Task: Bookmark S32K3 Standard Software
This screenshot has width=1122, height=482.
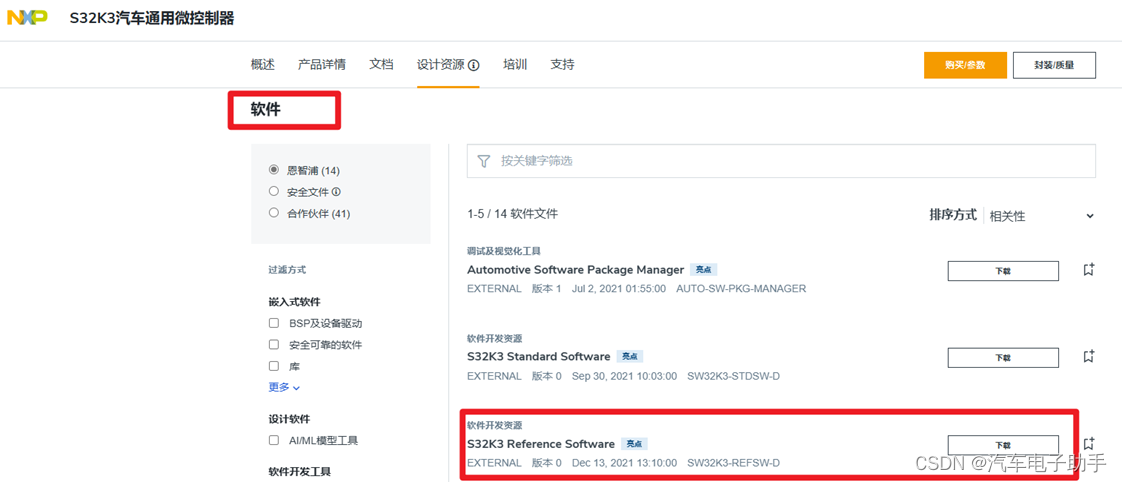Action: pyautogui.click(x=1088, y=355)
